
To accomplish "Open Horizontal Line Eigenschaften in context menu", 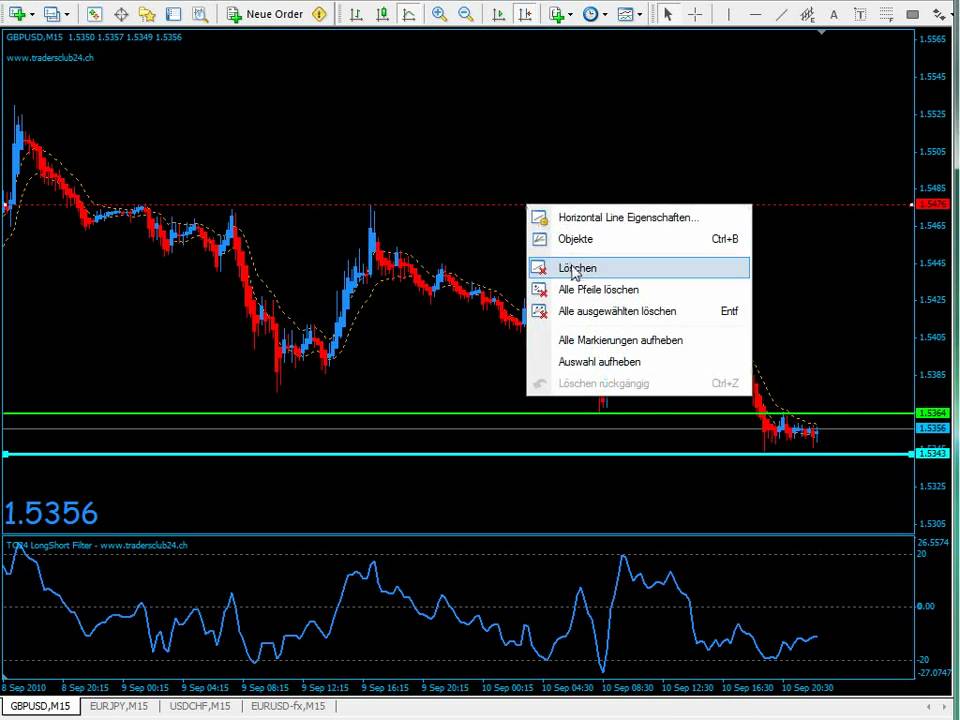I will [x=639, y=217].
